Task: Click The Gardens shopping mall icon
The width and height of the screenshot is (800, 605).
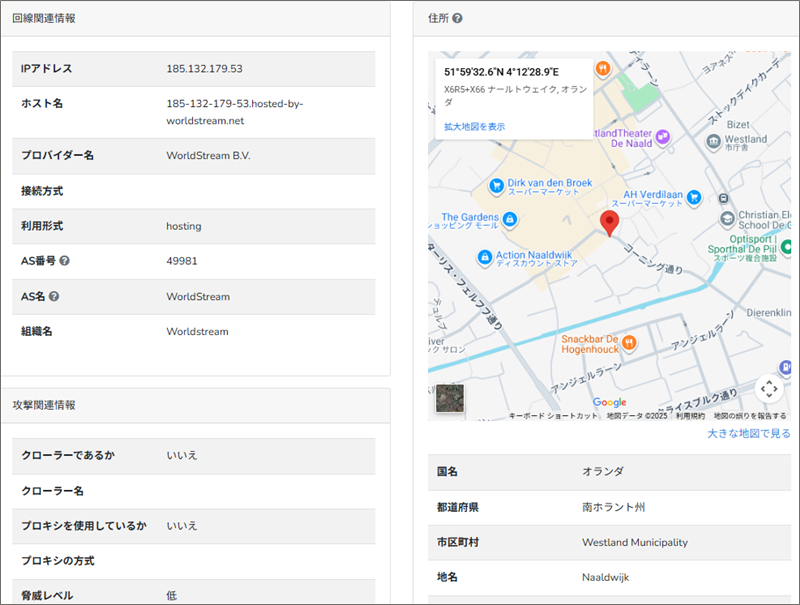Action: 509,219
